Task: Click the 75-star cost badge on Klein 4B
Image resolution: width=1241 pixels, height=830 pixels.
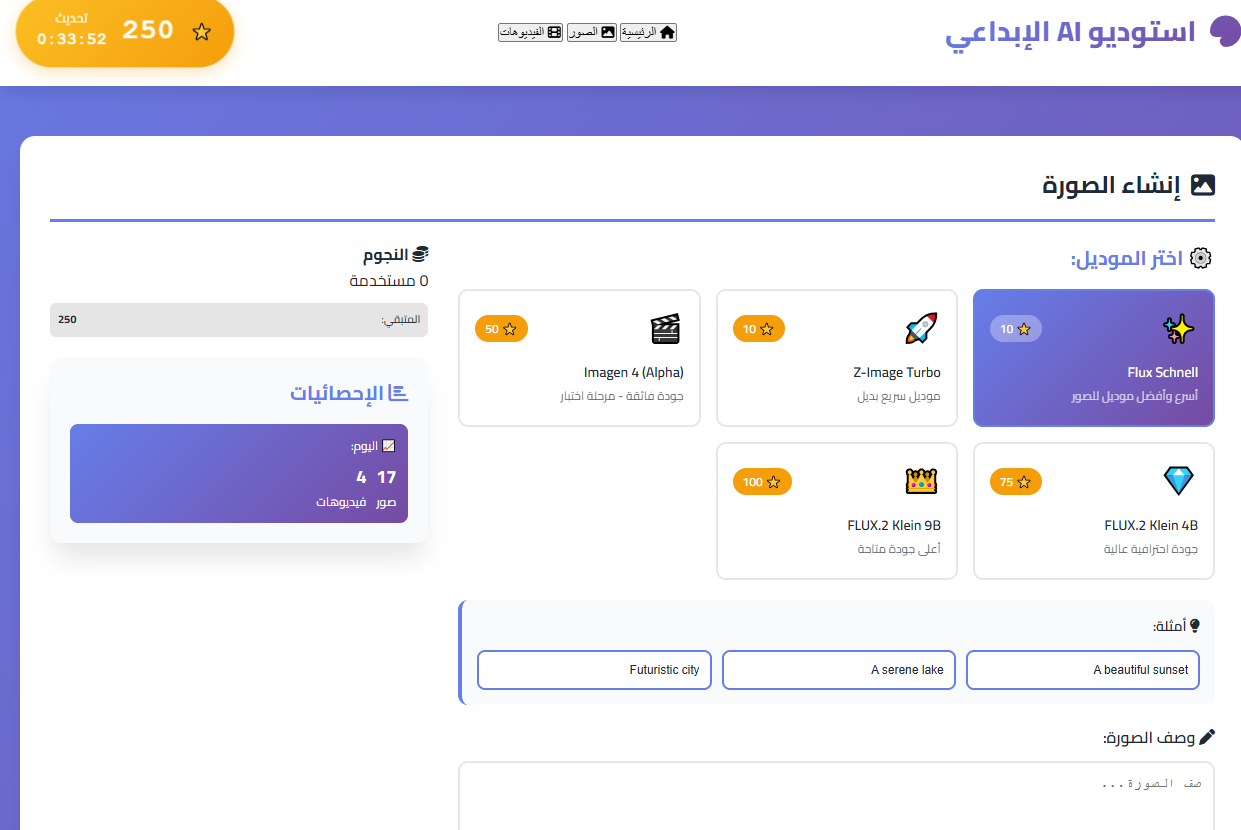Action: 1016,482
